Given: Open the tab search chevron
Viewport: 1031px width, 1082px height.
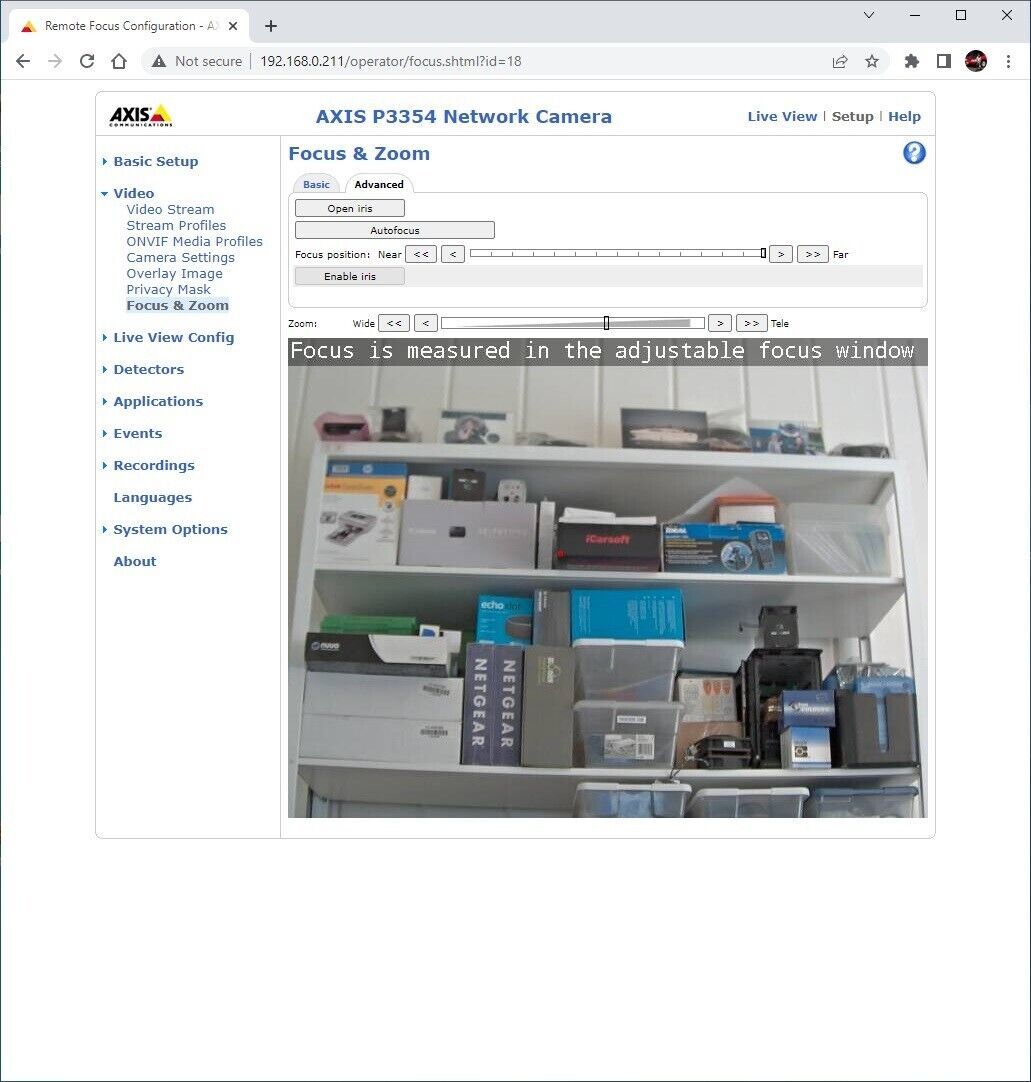Looking at the screenshot, I should tap(869, 15).
